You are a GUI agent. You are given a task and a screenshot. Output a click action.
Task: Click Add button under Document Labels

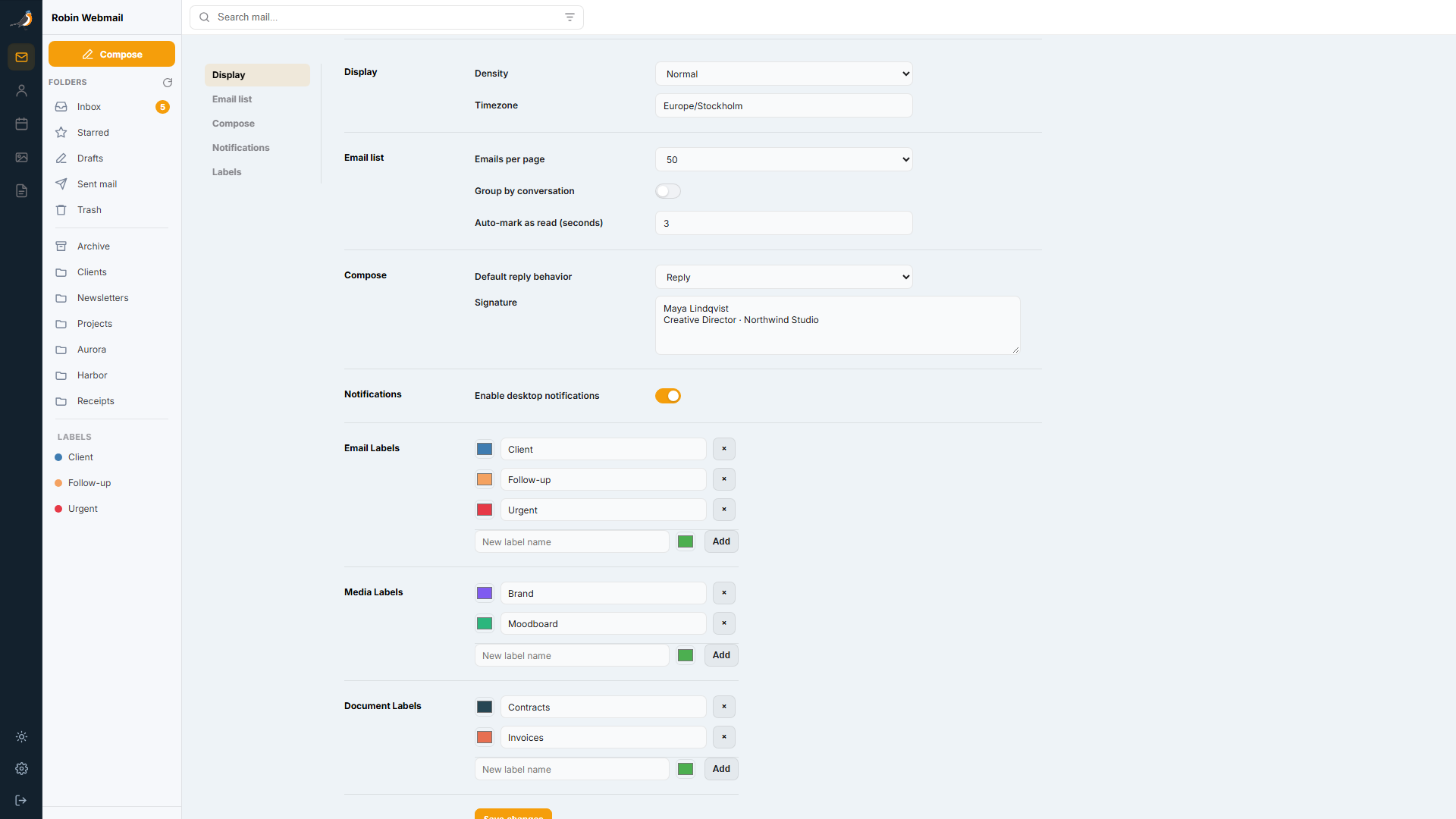click(721, 769)
